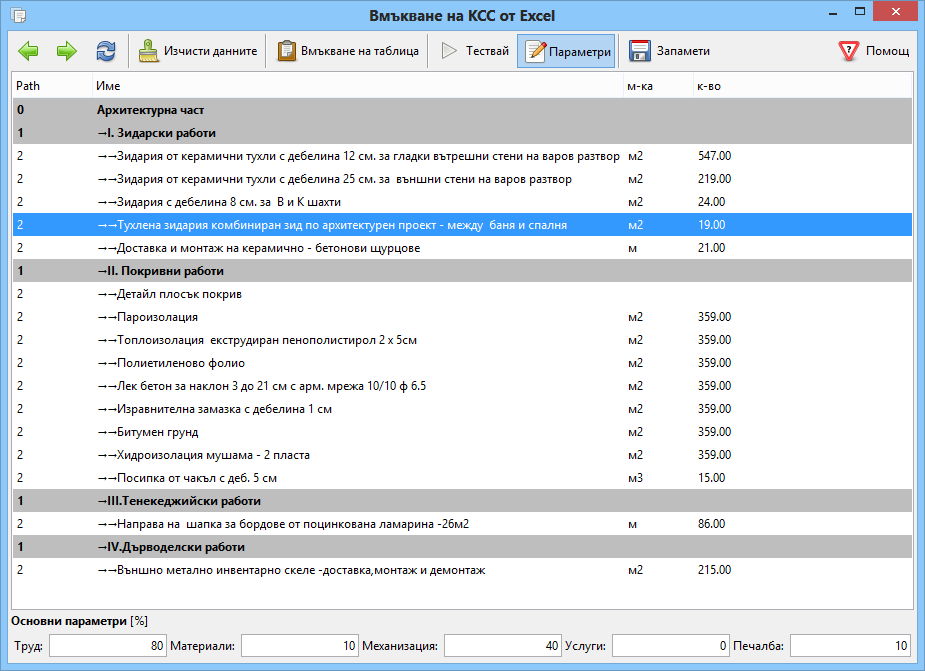The height and width of the screenshot is (671, 925).
Task: Click the blue refresh arrows icon
Action: (106, 51)
